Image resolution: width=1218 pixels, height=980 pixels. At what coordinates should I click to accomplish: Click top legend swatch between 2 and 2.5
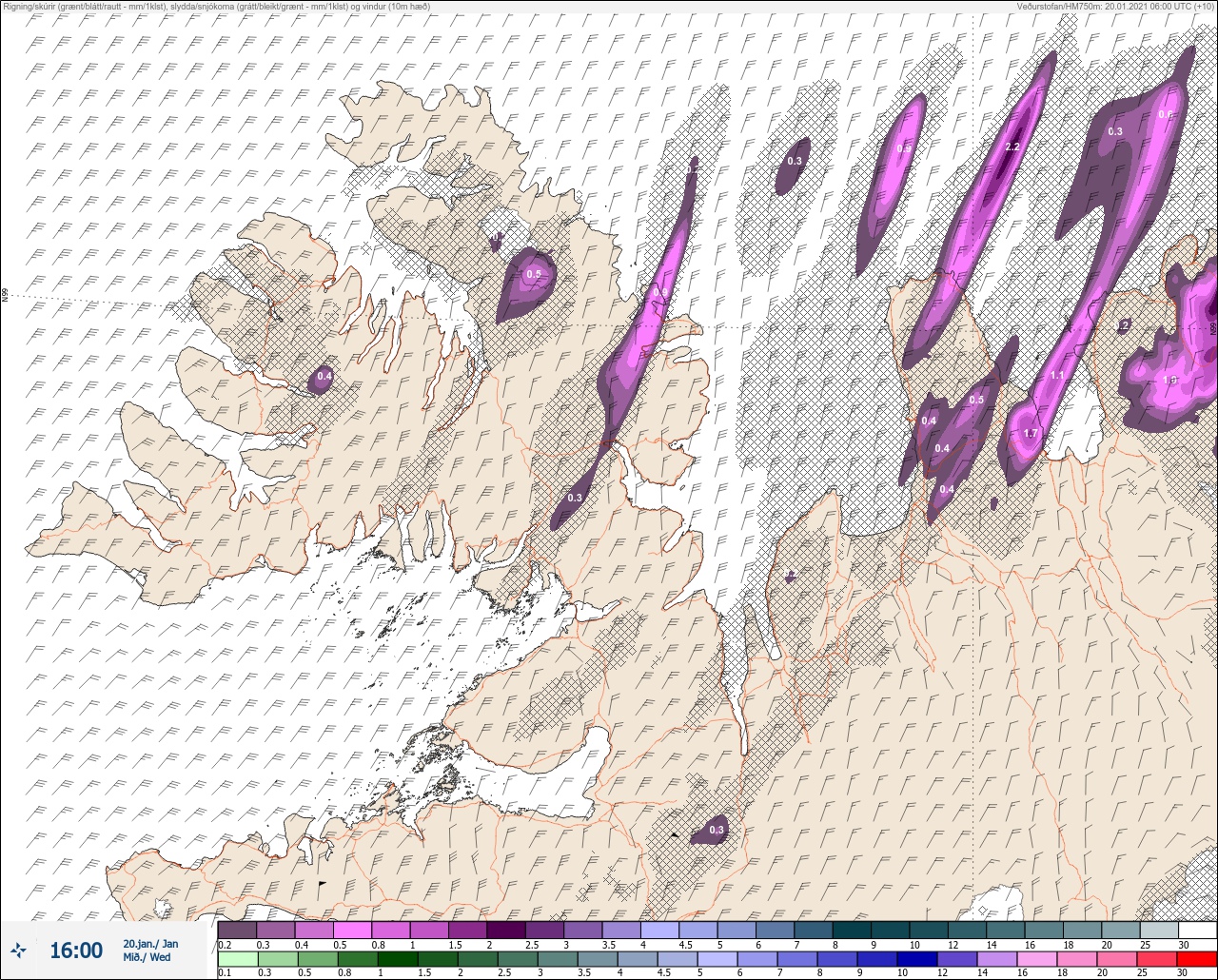tap(506, 930)
